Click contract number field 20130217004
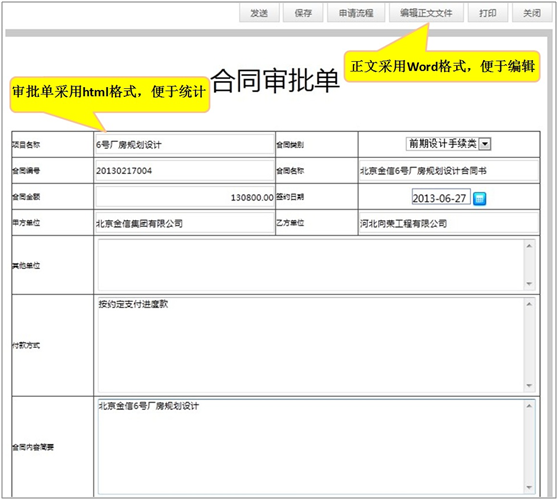This screenshot has height=500, width=559. [184, 171]
